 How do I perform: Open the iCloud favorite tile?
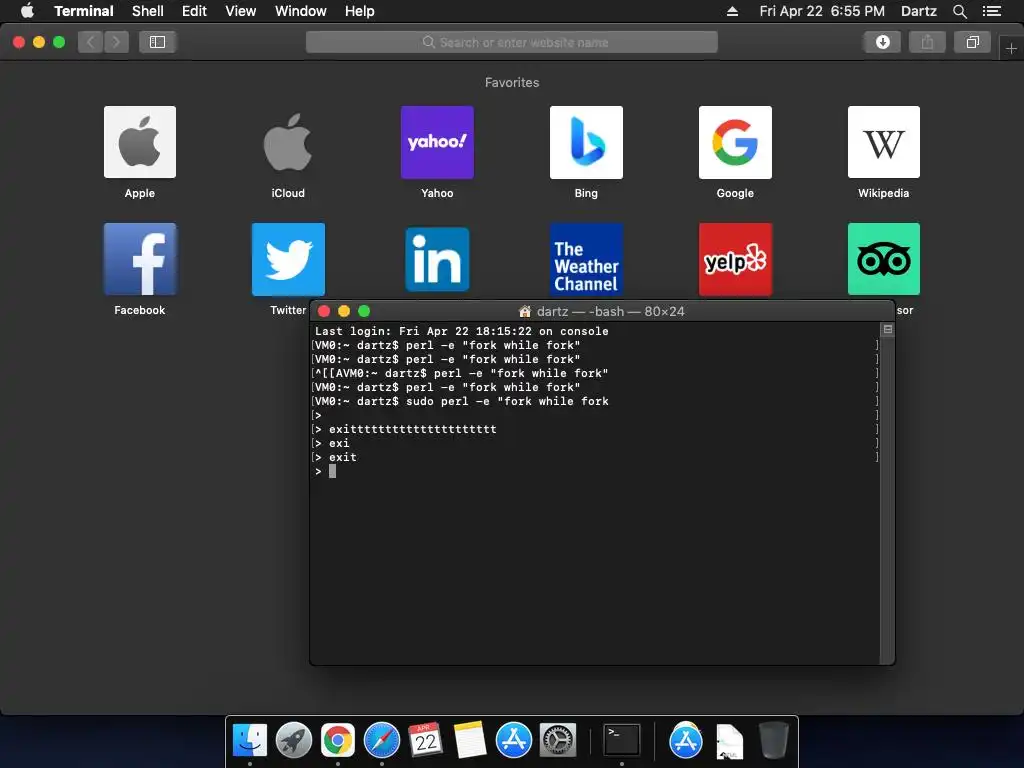pyautogui.click(x=288, y=142)
